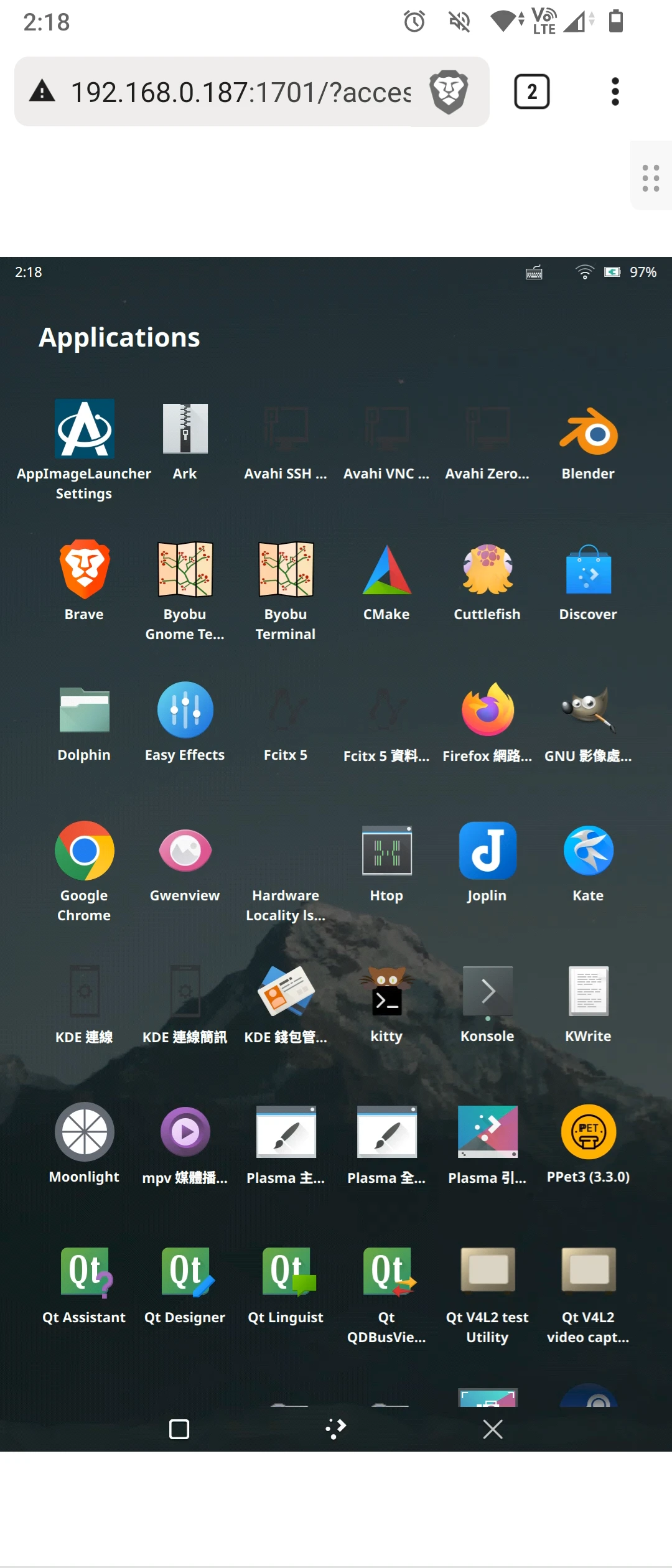This screenshot has width=672, height=1568.
Task: Tap the six-dot side handle
Action: point(651,178)
